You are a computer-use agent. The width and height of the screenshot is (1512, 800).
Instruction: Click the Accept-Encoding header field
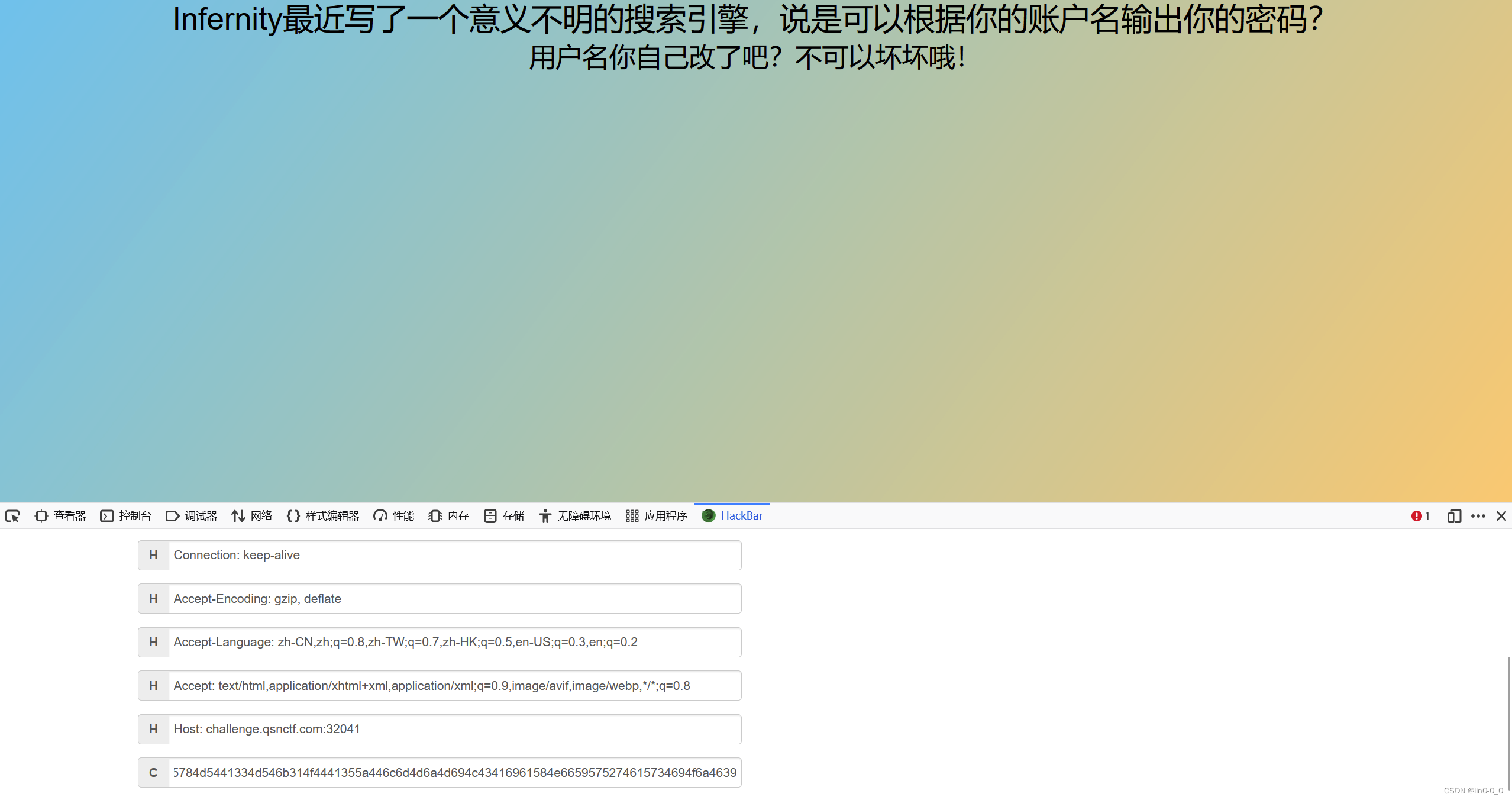(454, 599)
